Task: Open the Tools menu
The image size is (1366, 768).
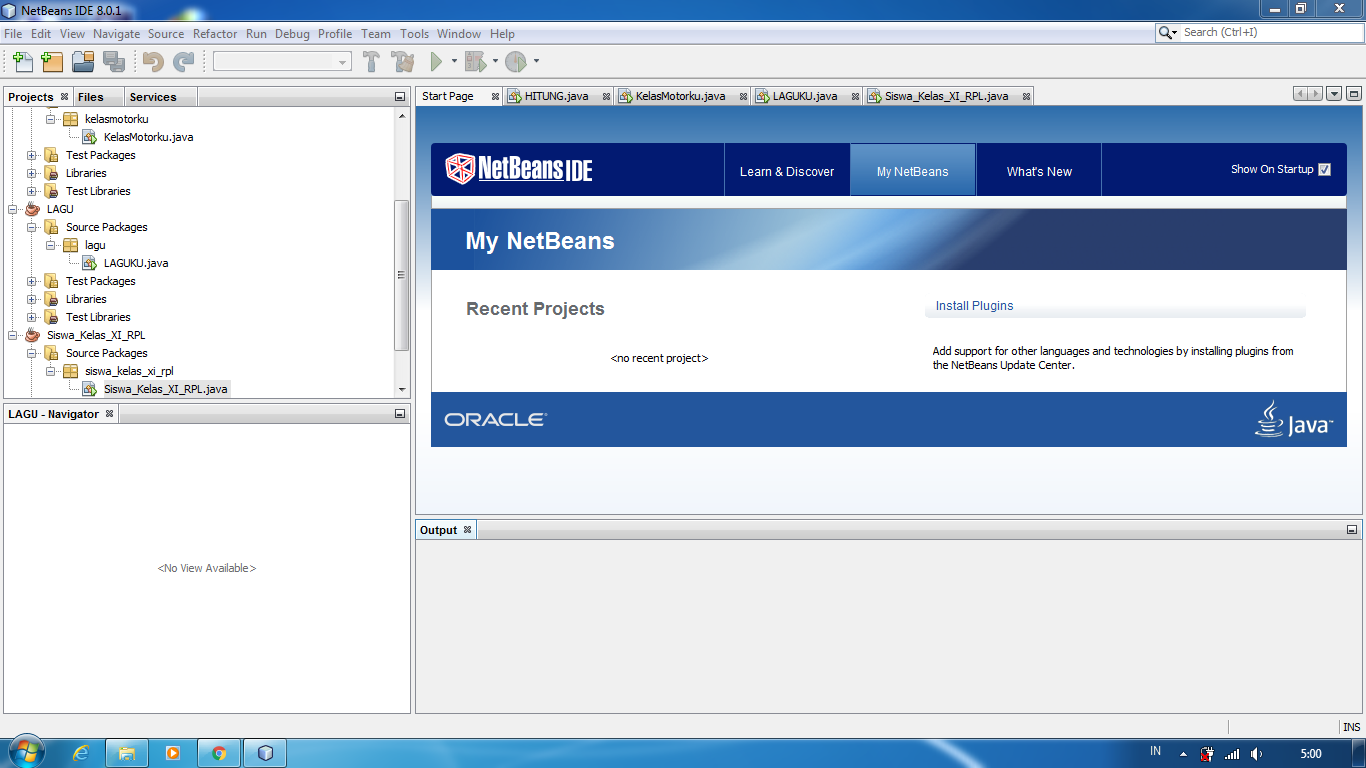Action: pos(413,33)
